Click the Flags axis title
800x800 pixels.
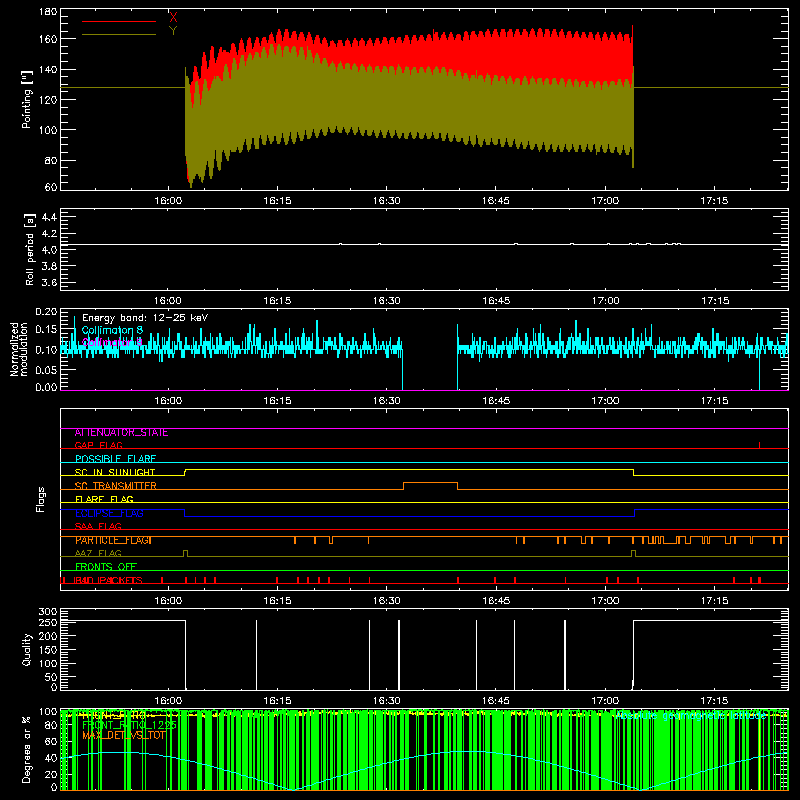coord(40,499)
